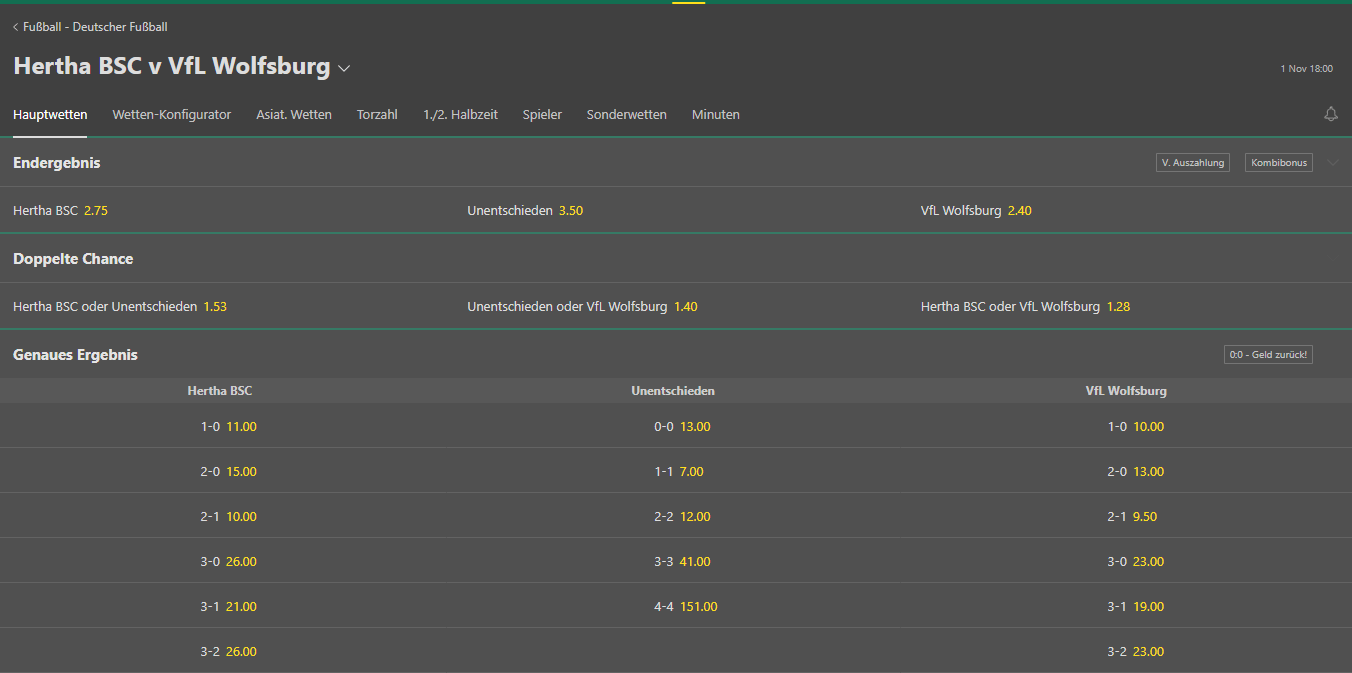Viewport: 1352px width, 673px height.
Task: Pick Hertha BSC 3-1 at 21.00
Action: tap(228, 606)
